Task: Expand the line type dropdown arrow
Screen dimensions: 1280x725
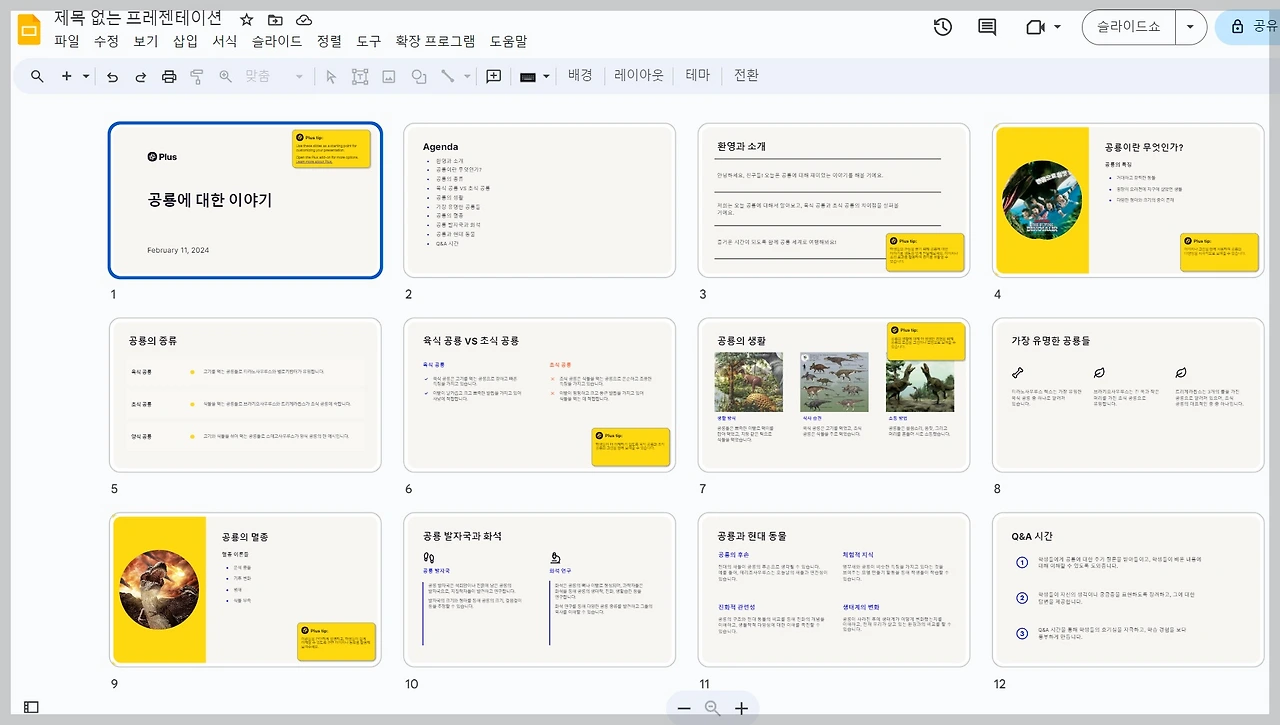Action: pyautogui.click(x=465, y=76)
